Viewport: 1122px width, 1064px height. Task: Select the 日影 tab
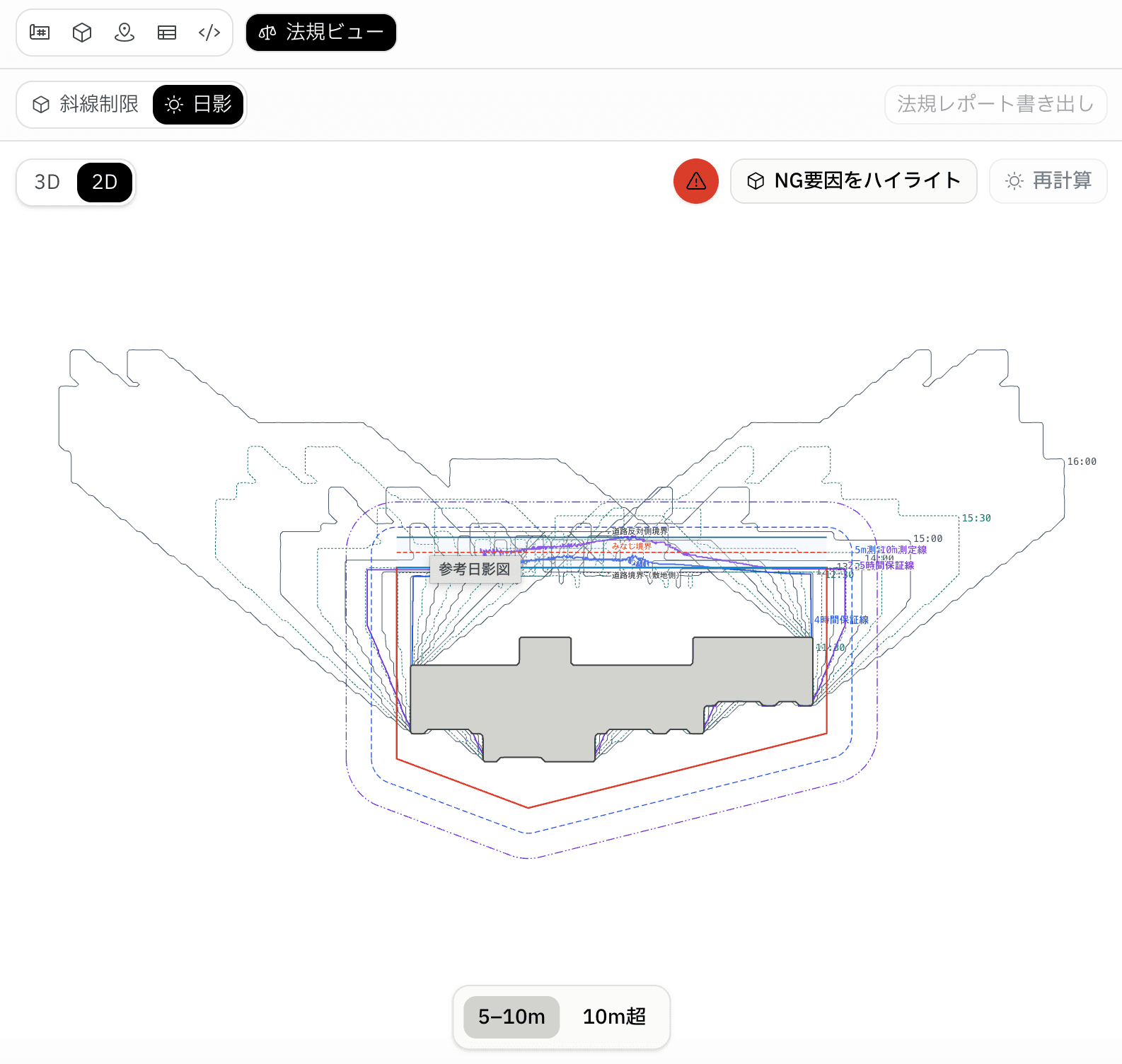coord(198,105)
